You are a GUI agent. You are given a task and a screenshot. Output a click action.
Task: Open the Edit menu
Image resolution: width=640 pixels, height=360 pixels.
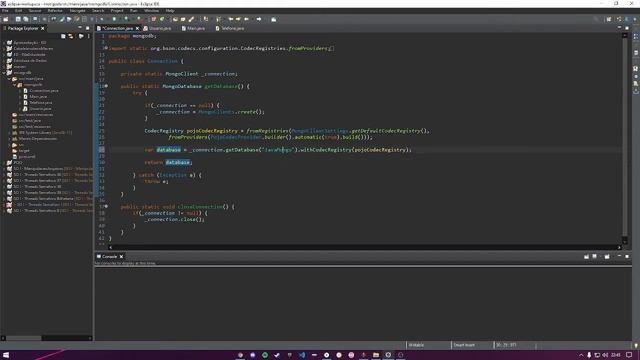(x=19, y=11)
